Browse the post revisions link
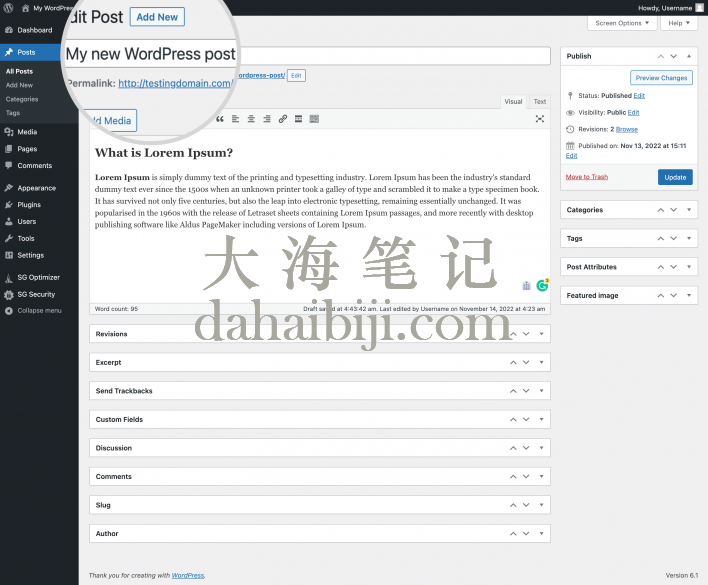The image size is (708, 585). point(627,129)
